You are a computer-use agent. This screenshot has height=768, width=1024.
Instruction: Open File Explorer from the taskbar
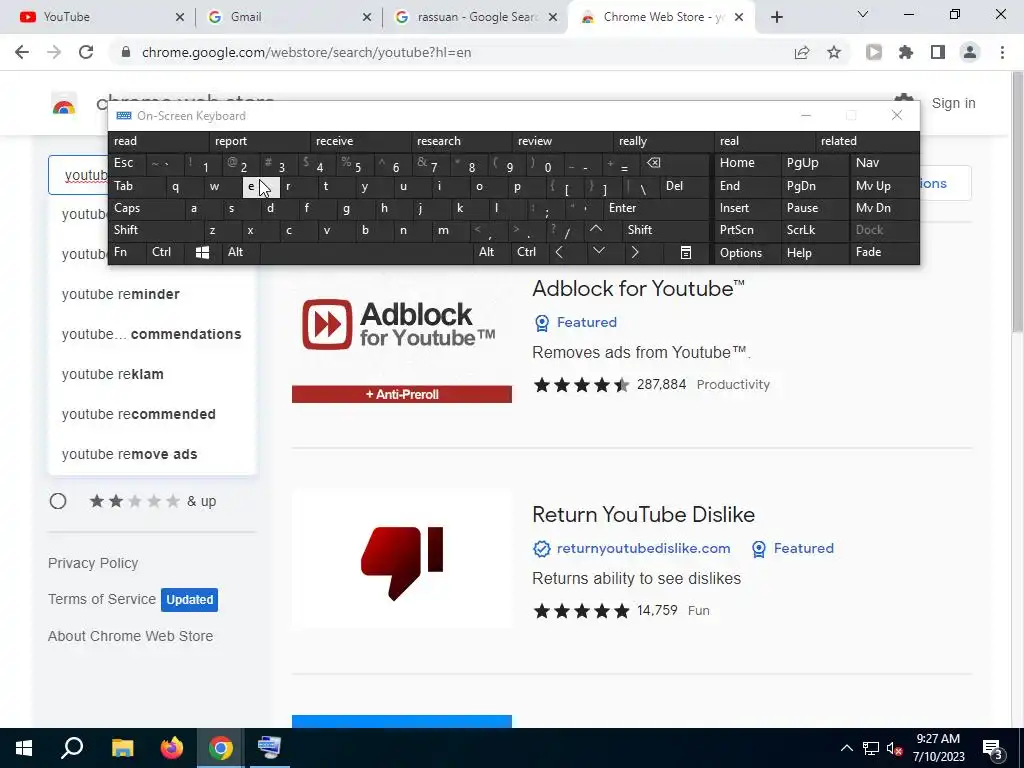pos(122,748)
